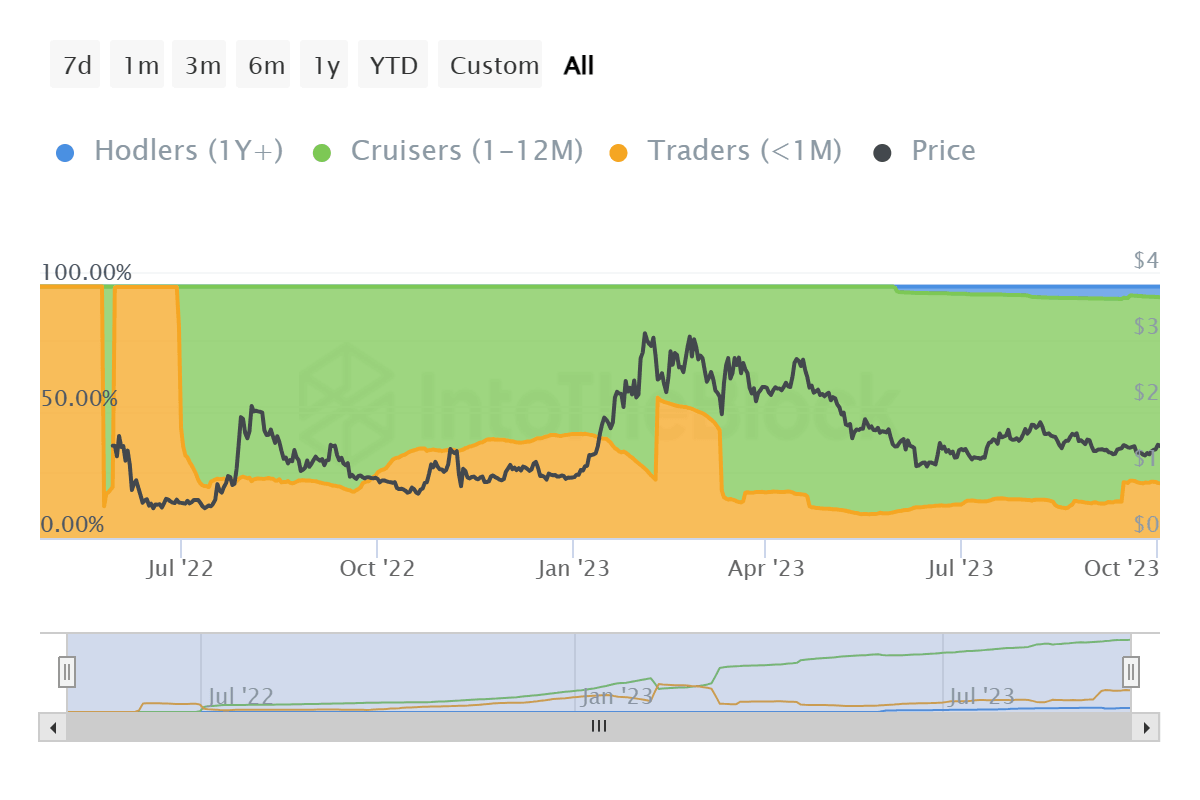The width and height of the screenshot is (1200, 800).
Task: Open the Custom date range picker
Action: pyautogui.click(x=494, y=66)
